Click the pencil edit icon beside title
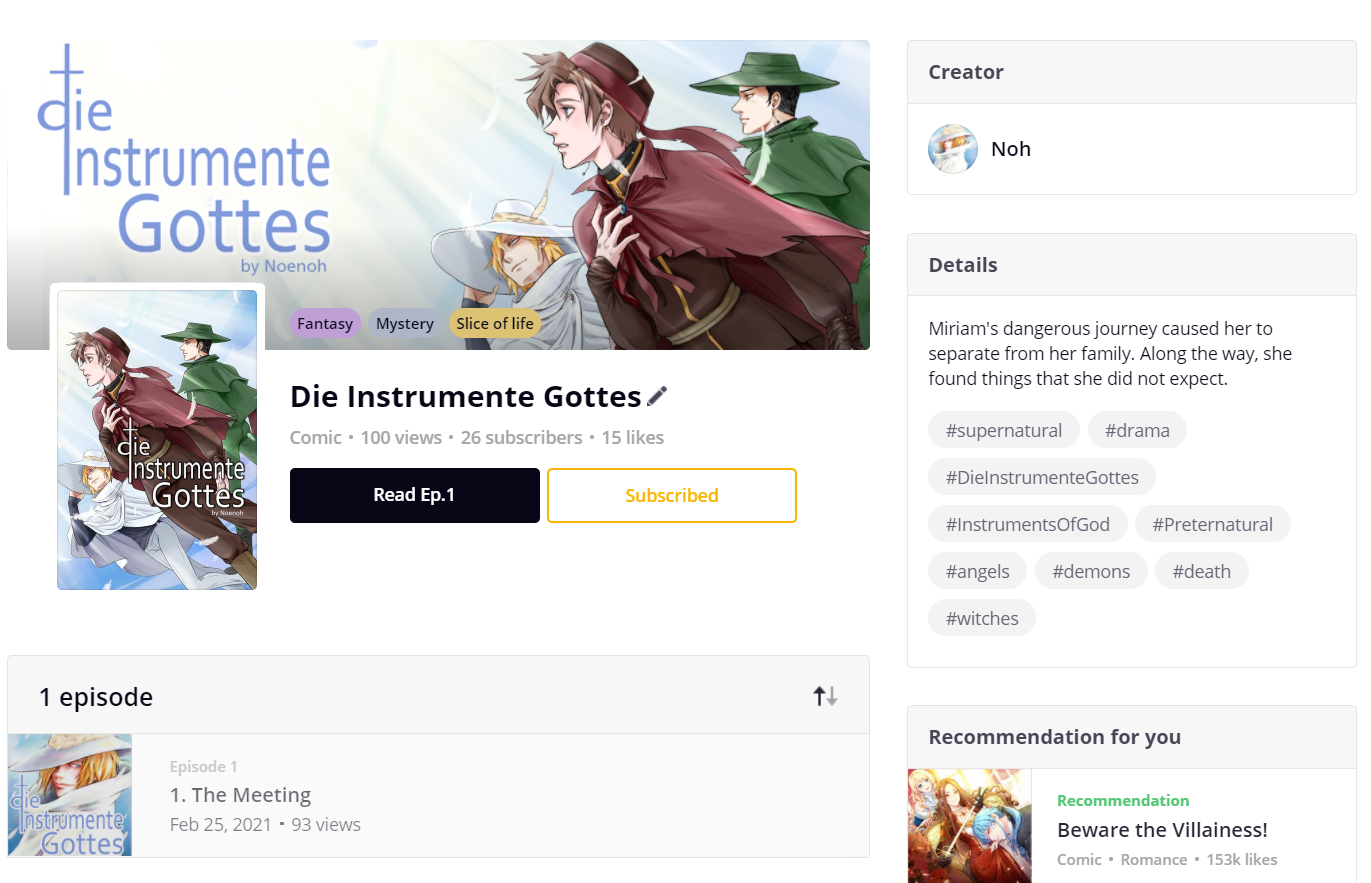 (x=657, y=397)
